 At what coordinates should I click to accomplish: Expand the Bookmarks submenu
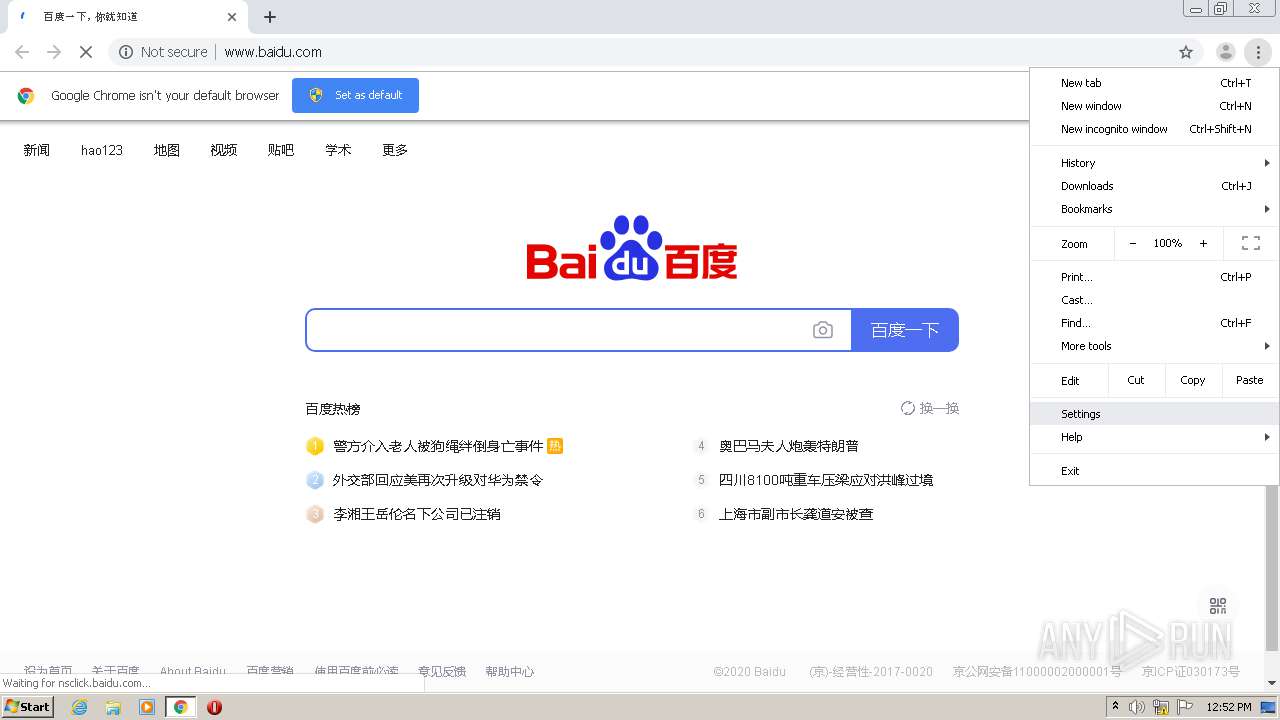[1154, 209]
